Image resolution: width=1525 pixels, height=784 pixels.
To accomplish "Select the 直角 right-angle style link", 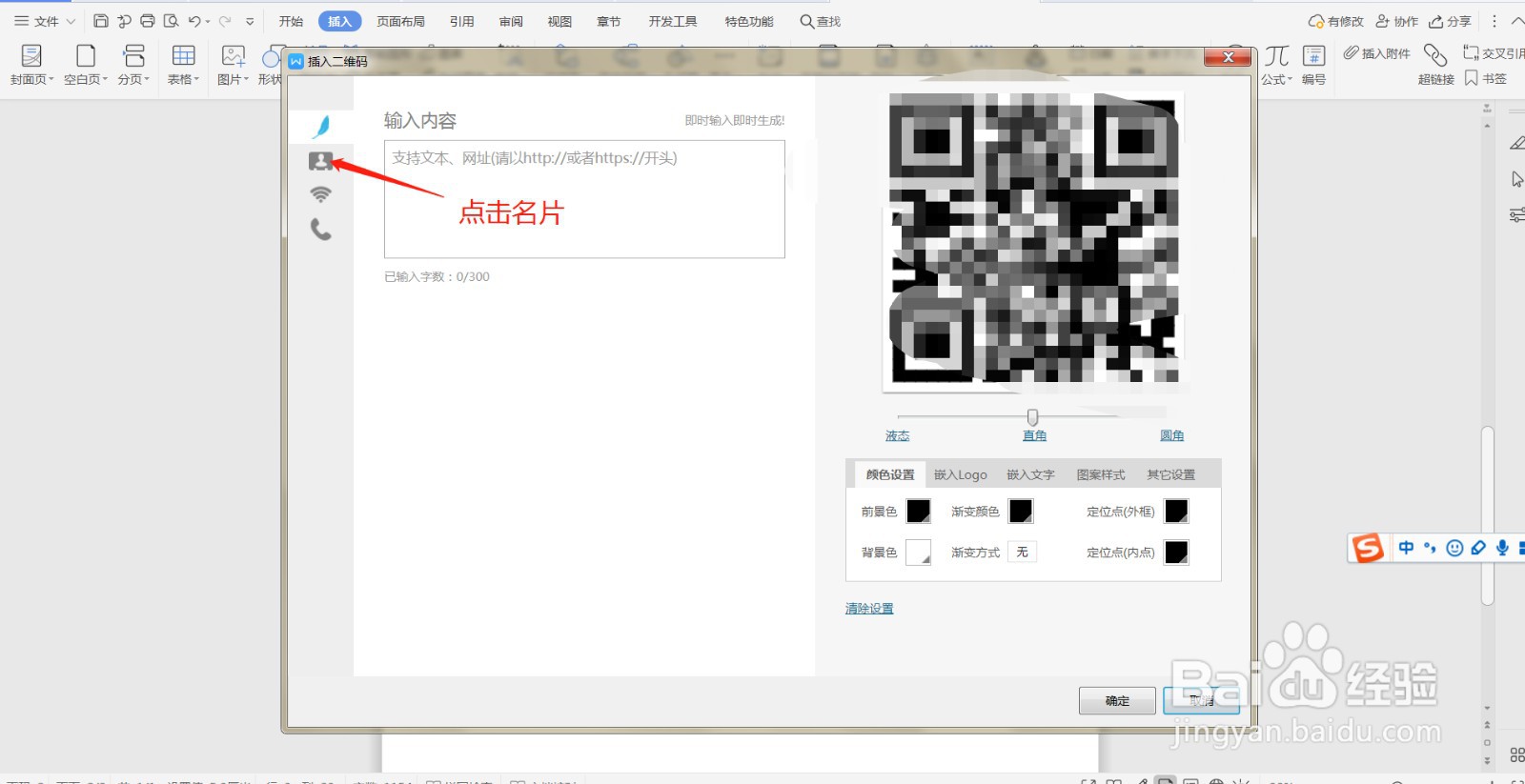I will point(1034,435).
